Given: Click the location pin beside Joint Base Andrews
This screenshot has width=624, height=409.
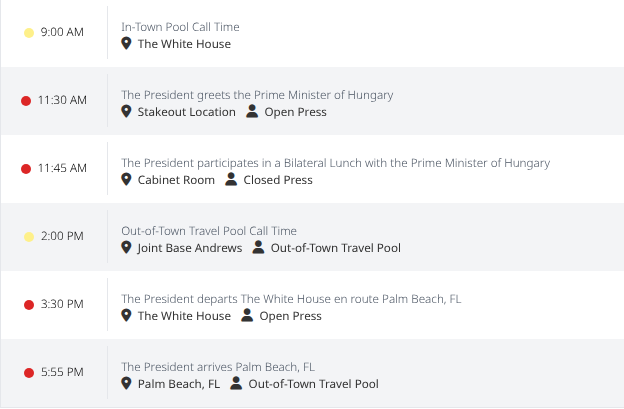Looking at the screenshot, I should pos(127,248).
